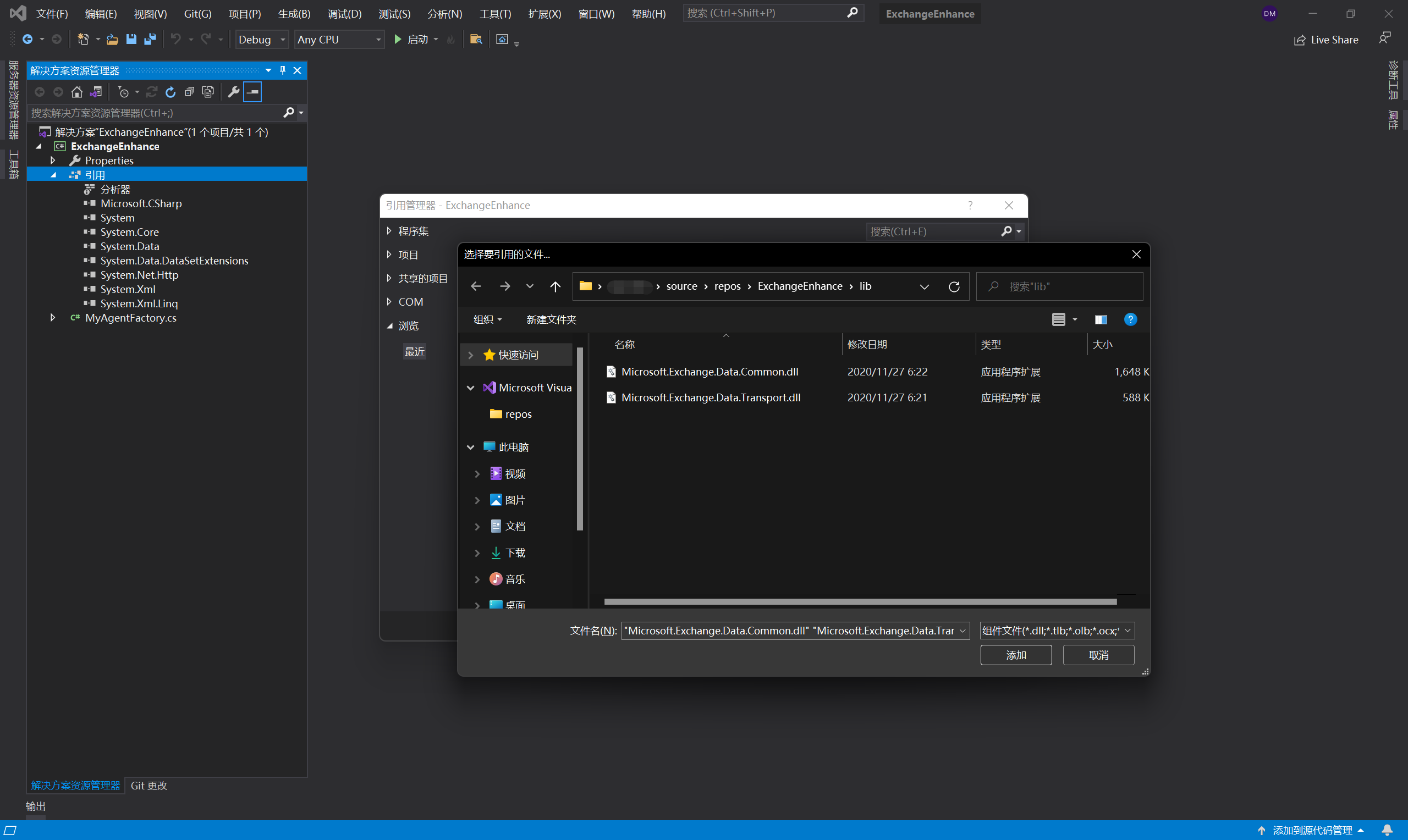Expand MyAgentFactory.cs node
This screenshot has height=840, width=1408.
pyautogui.click(x=53, y=318)
